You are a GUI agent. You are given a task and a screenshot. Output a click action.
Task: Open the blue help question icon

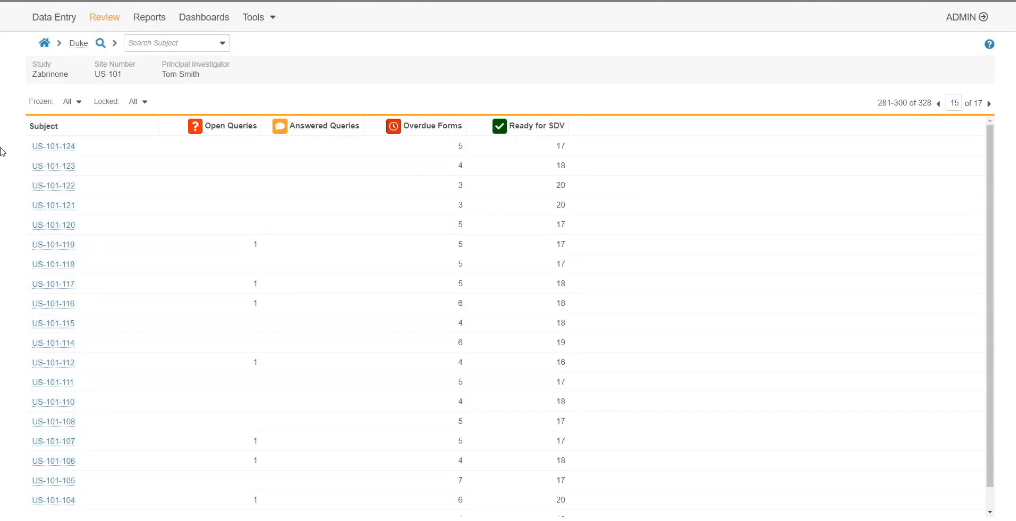(989, 44)
